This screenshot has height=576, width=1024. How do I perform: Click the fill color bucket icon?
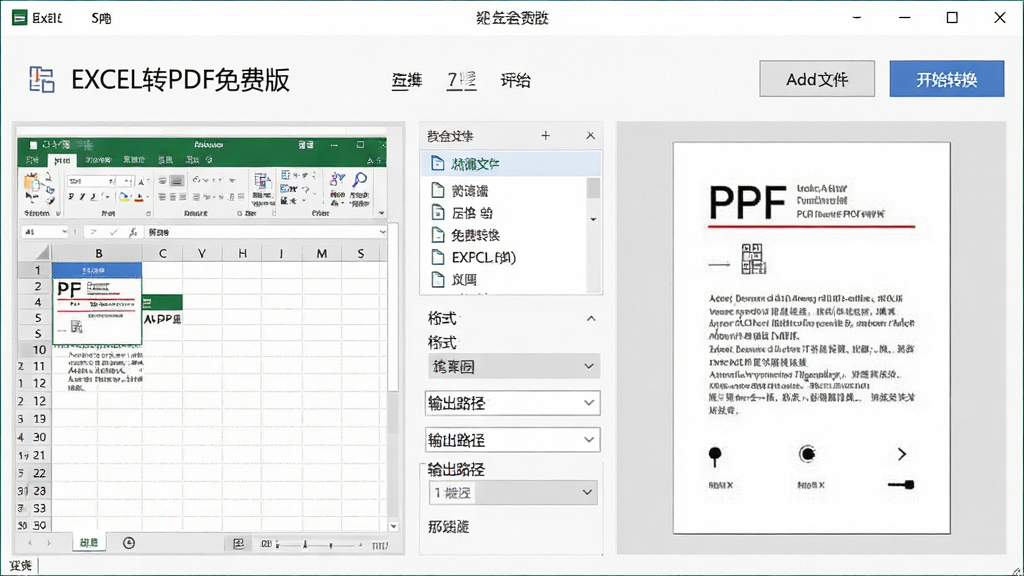124,197
